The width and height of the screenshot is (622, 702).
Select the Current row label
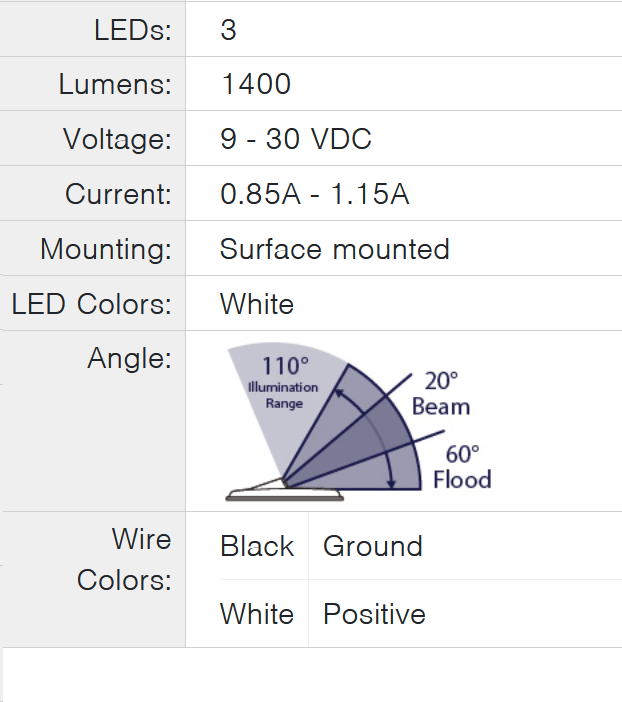118,194
